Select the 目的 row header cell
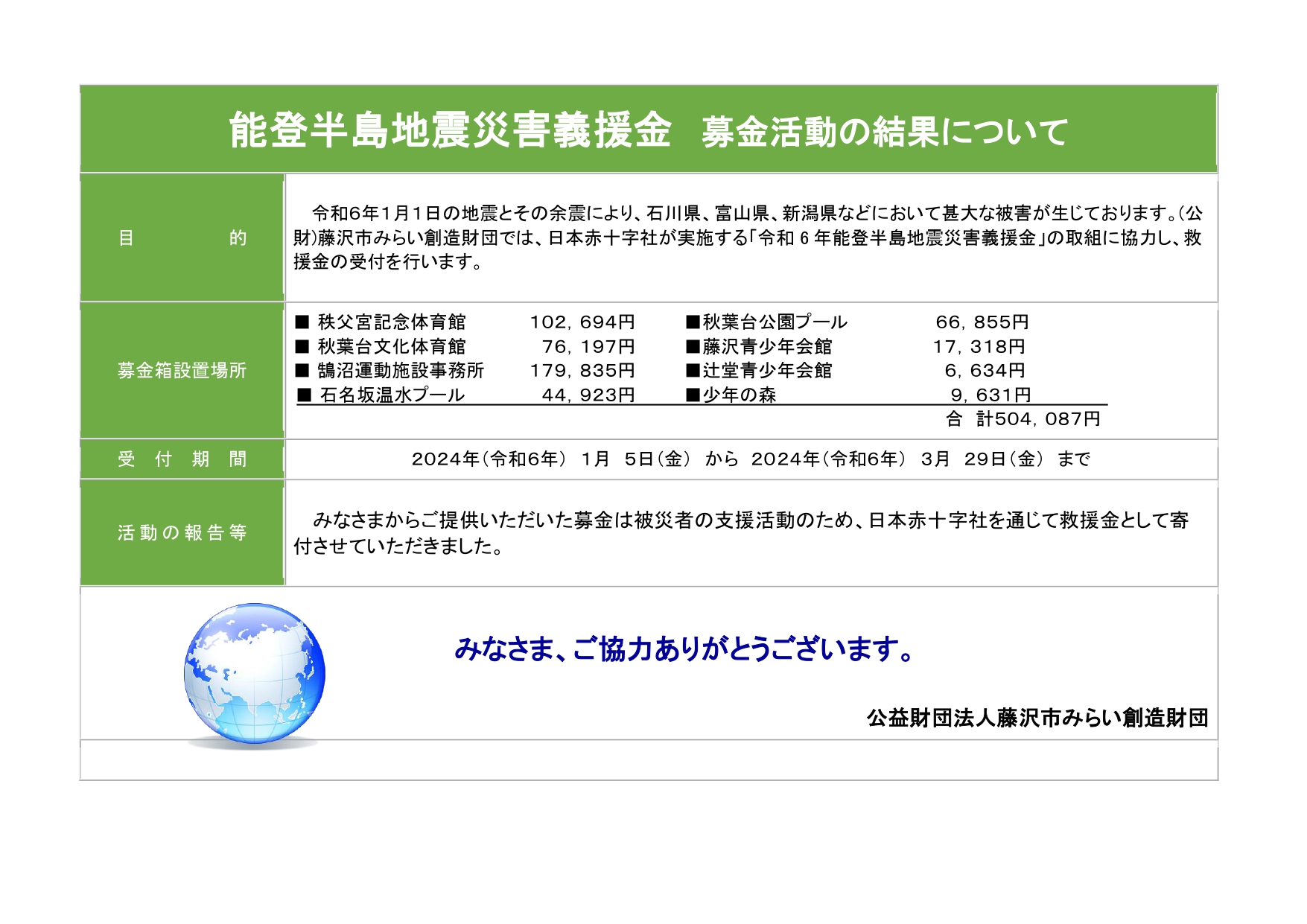 (x=182, y=238)
